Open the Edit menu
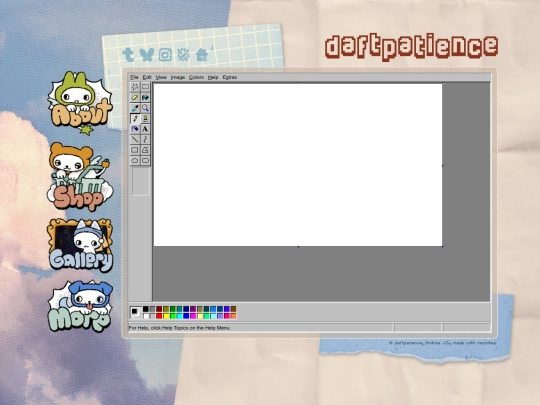Image resolution: width=540 pixels, height=405 pixels. coord(147,77)
